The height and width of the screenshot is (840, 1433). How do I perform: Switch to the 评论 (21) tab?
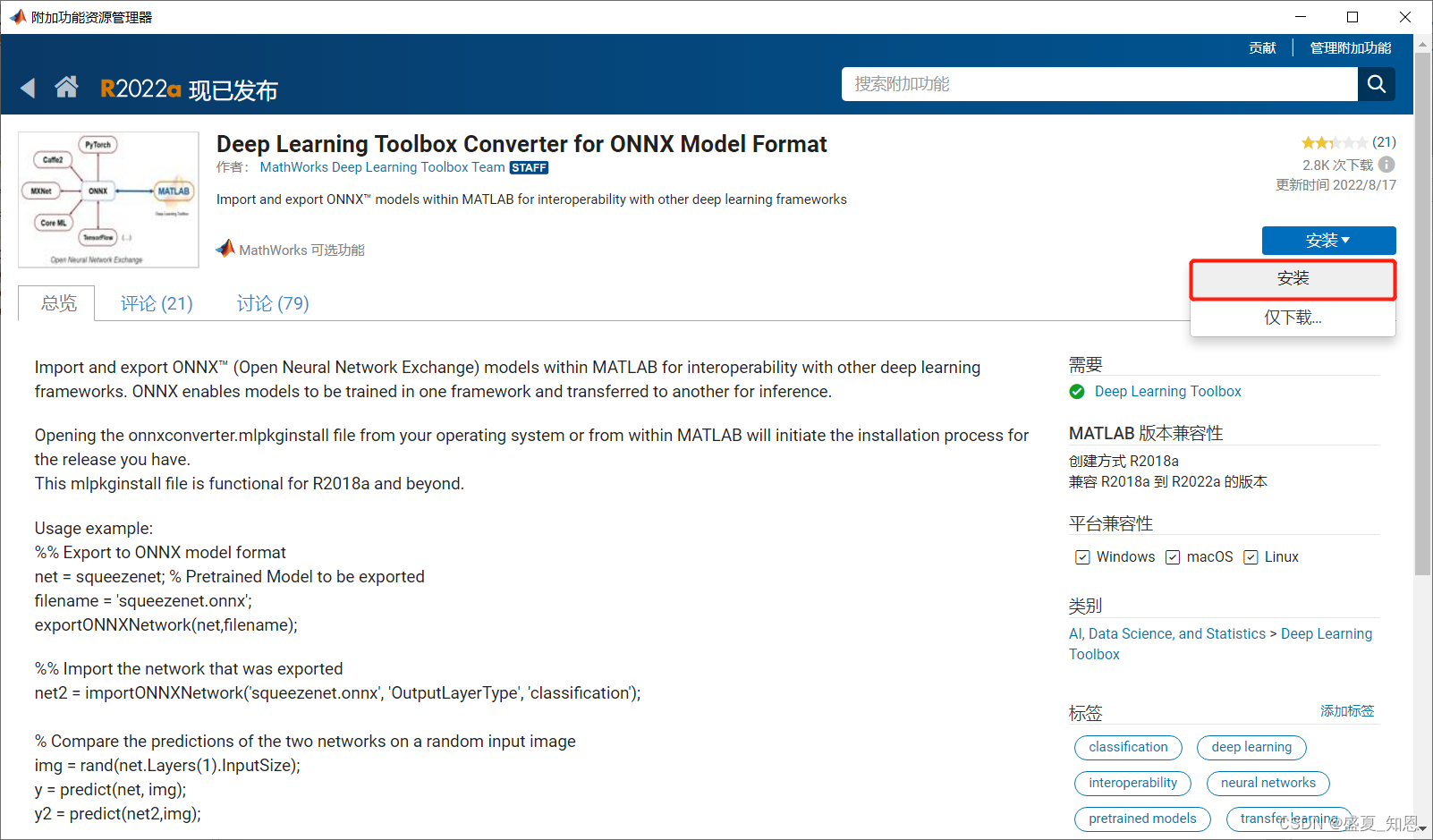[x=156, y=303]
